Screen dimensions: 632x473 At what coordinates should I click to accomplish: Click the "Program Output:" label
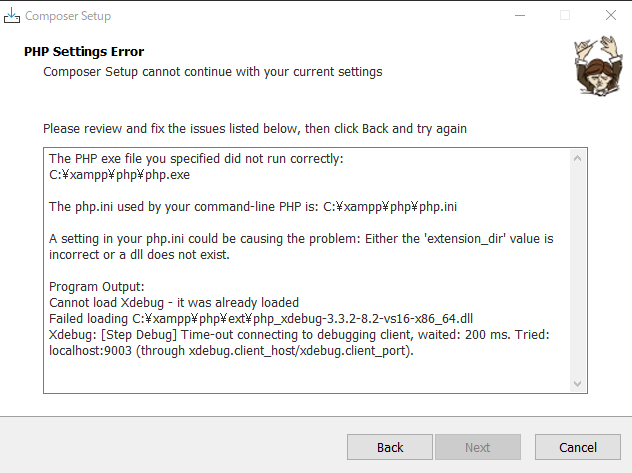(x=95, y=286)
